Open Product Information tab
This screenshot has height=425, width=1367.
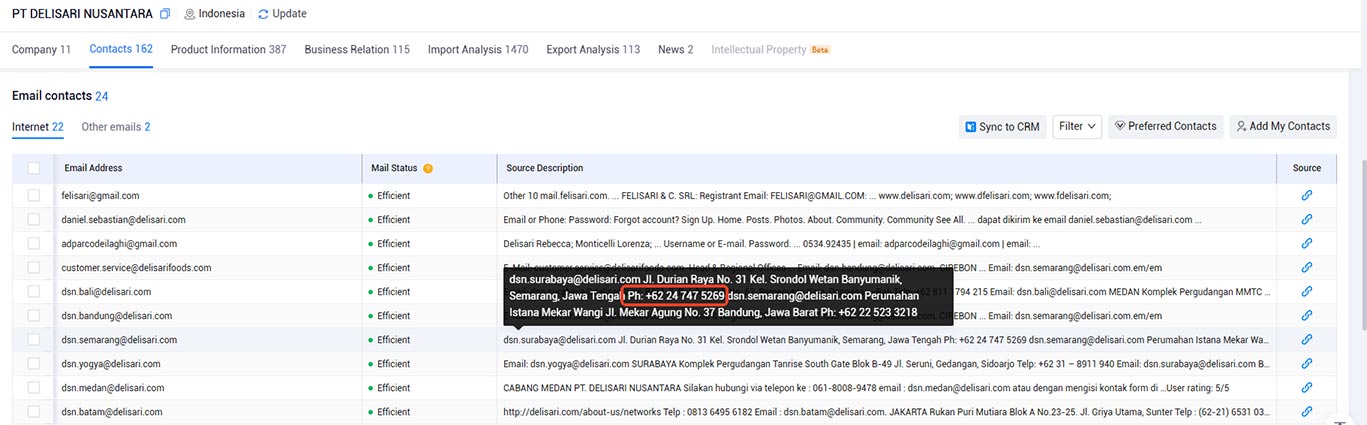228,49
